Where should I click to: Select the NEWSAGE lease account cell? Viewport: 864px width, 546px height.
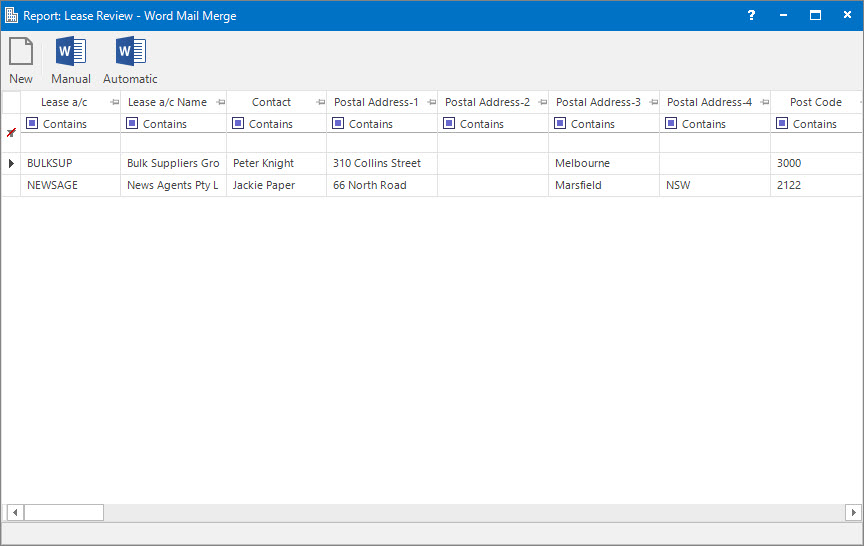tap(71, 186)
